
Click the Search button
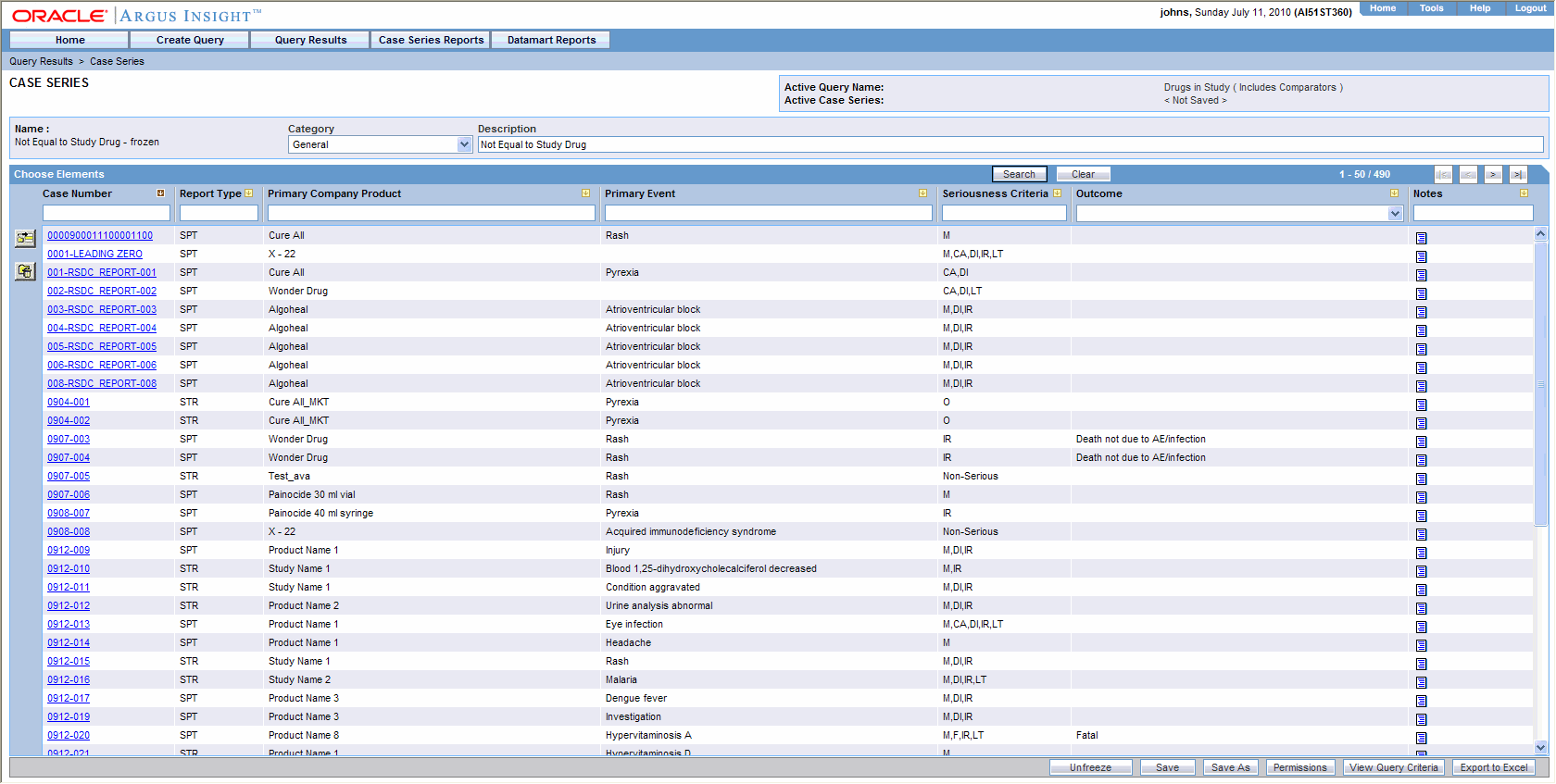point(1019,174)
